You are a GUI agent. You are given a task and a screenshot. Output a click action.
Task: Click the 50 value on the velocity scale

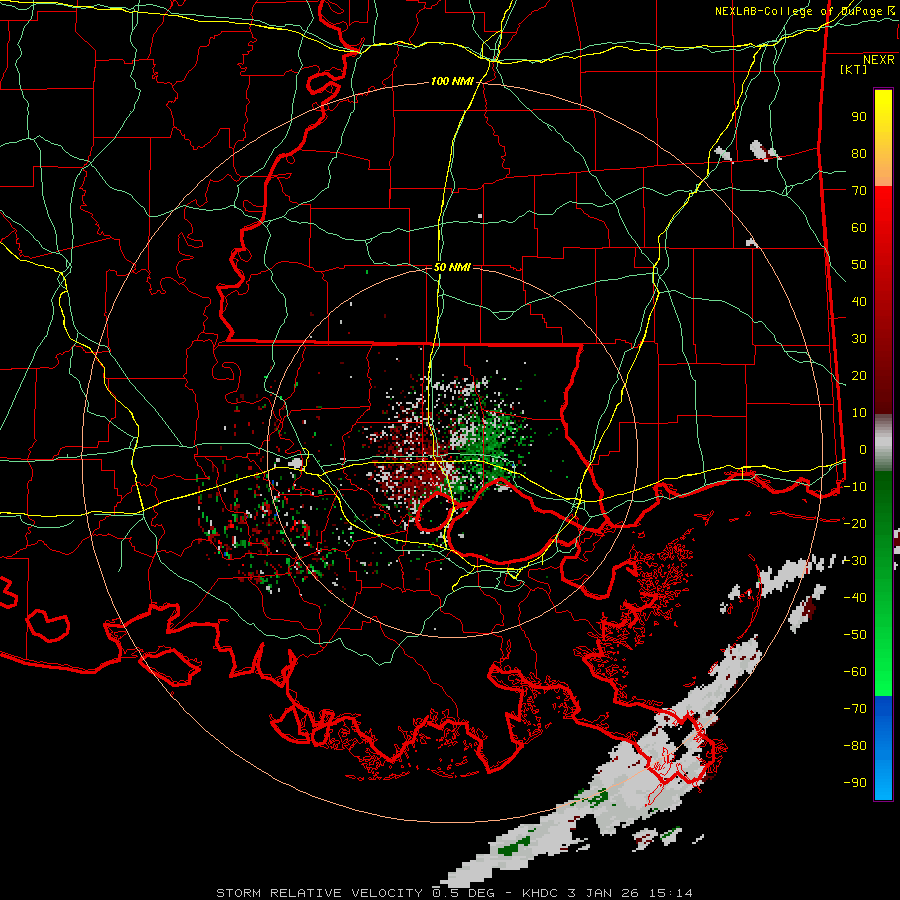(x=859, y=265)
